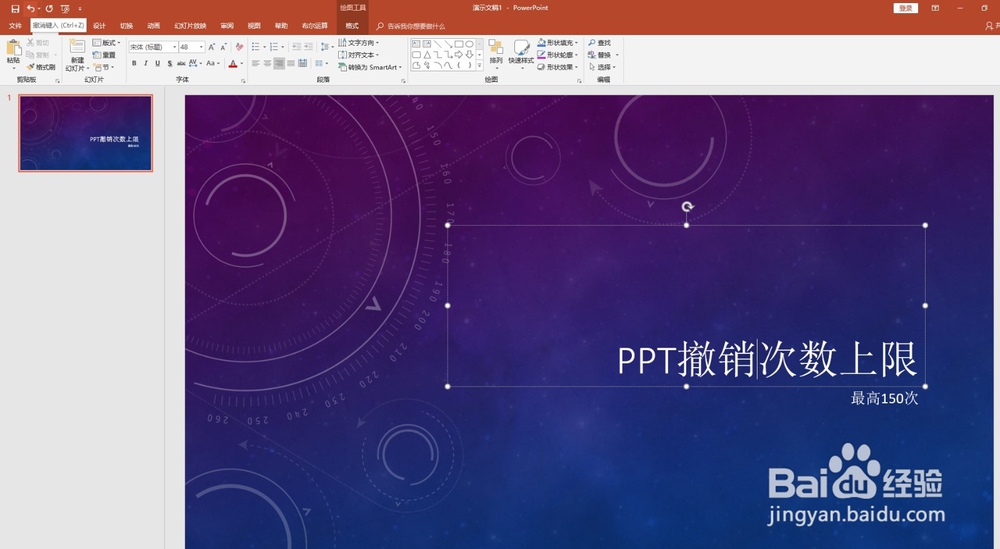Reset slide with 重置 button
Image resolution: width=1000 pixels, height=549 pixels.
coord(105,55)
